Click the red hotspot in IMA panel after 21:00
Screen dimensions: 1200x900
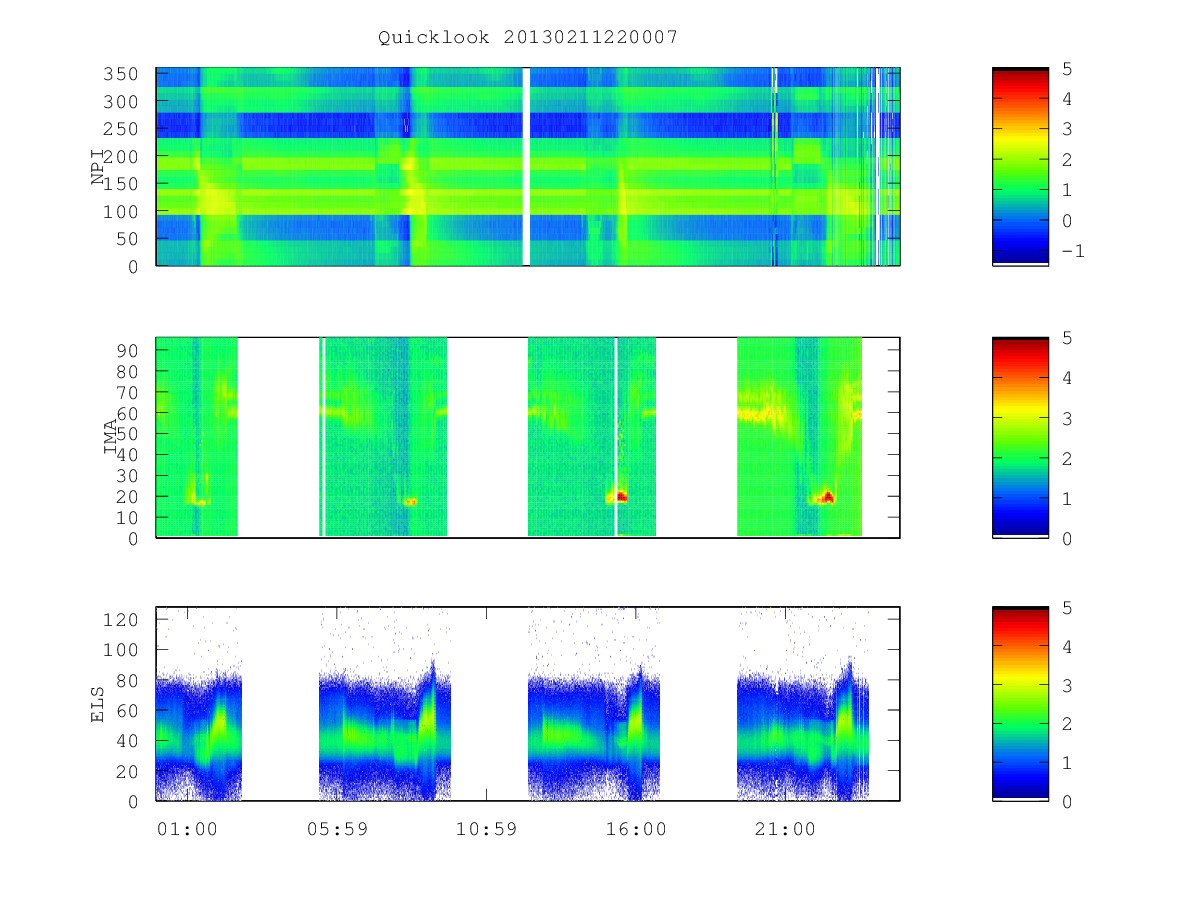tap(827, 496)
